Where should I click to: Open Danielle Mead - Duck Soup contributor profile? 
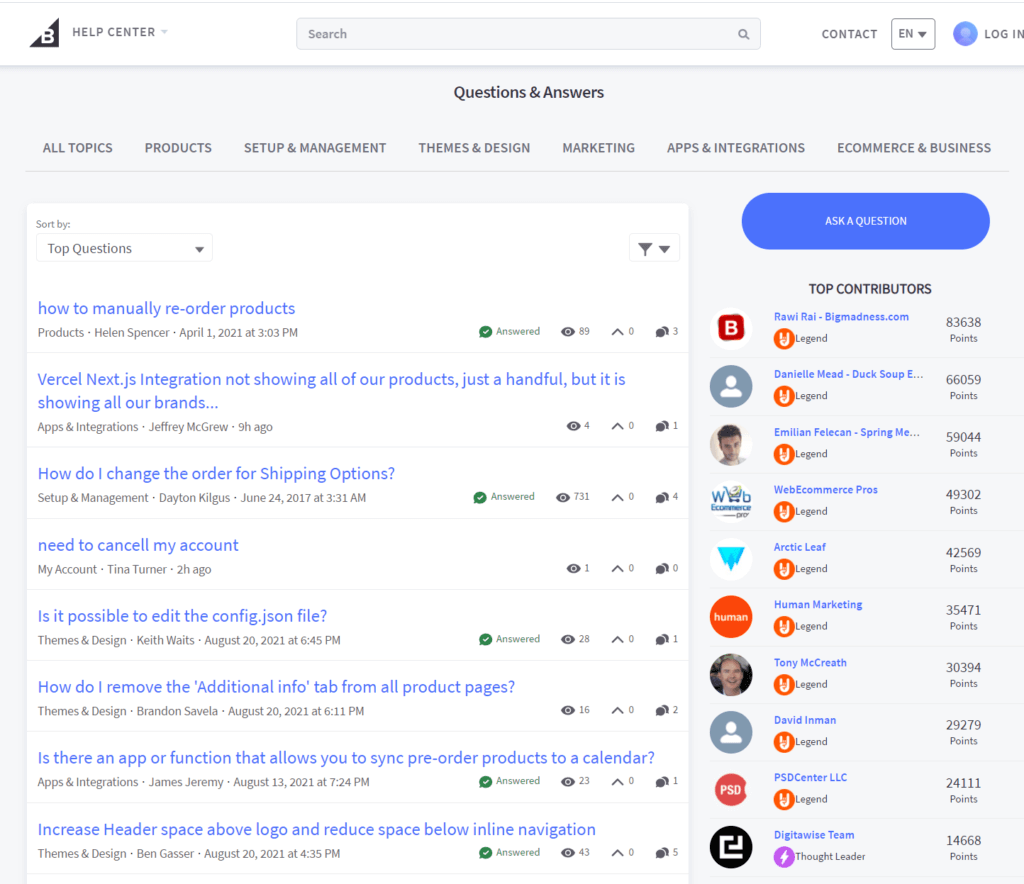point(848,374)
